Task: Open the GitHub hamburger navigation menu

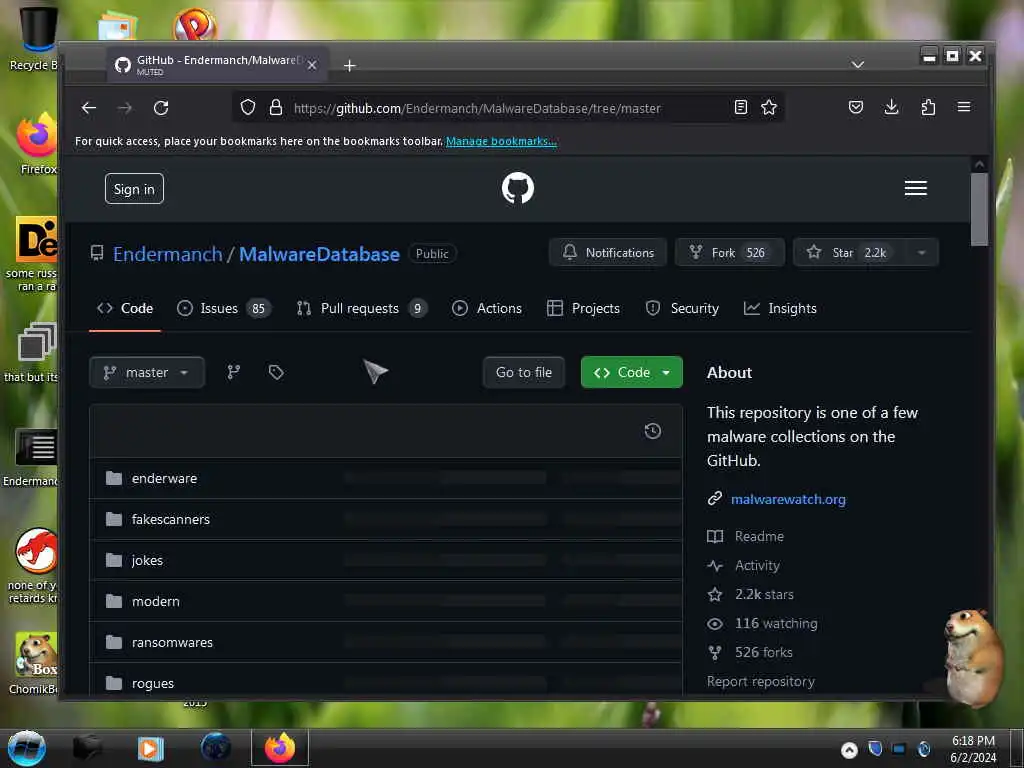Action: tap(916, 188)
